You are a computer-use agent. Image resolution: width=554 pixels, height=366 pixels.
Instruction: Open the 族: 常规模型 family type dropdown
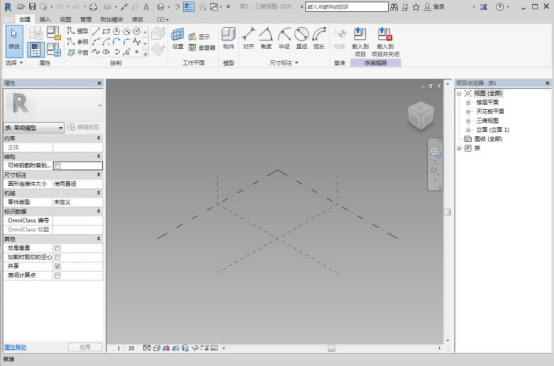34,128
